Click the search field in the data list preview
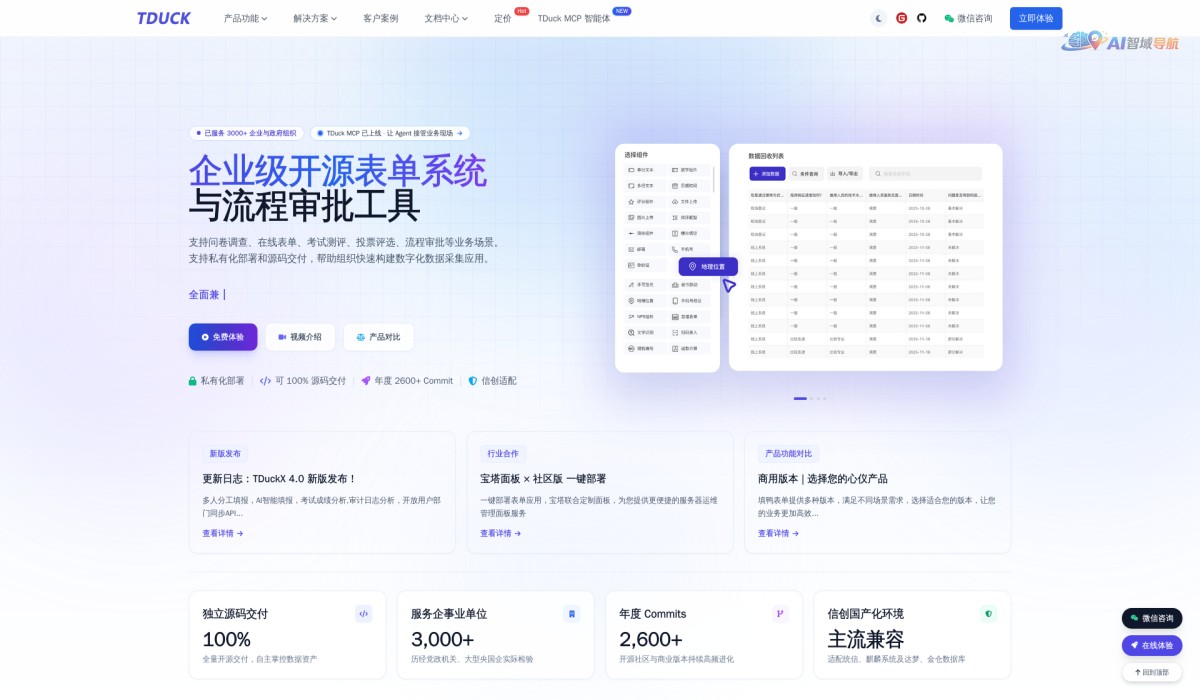1200x700 pixels. point(925,174)
